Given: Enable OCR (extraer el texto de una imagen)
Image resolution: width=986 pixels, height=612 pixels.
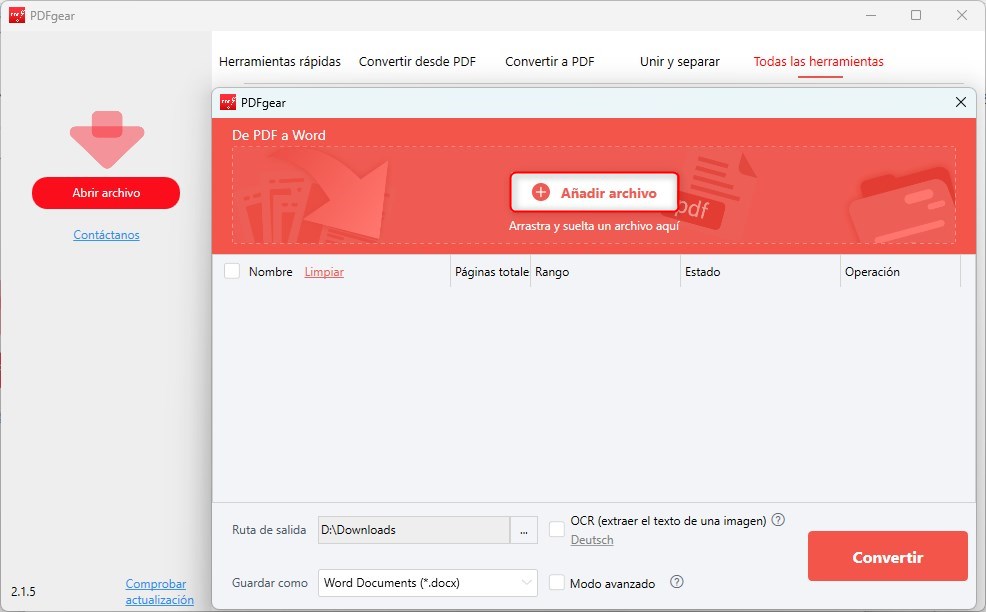Looking at the screenshot, I should (x=557, y=527).
